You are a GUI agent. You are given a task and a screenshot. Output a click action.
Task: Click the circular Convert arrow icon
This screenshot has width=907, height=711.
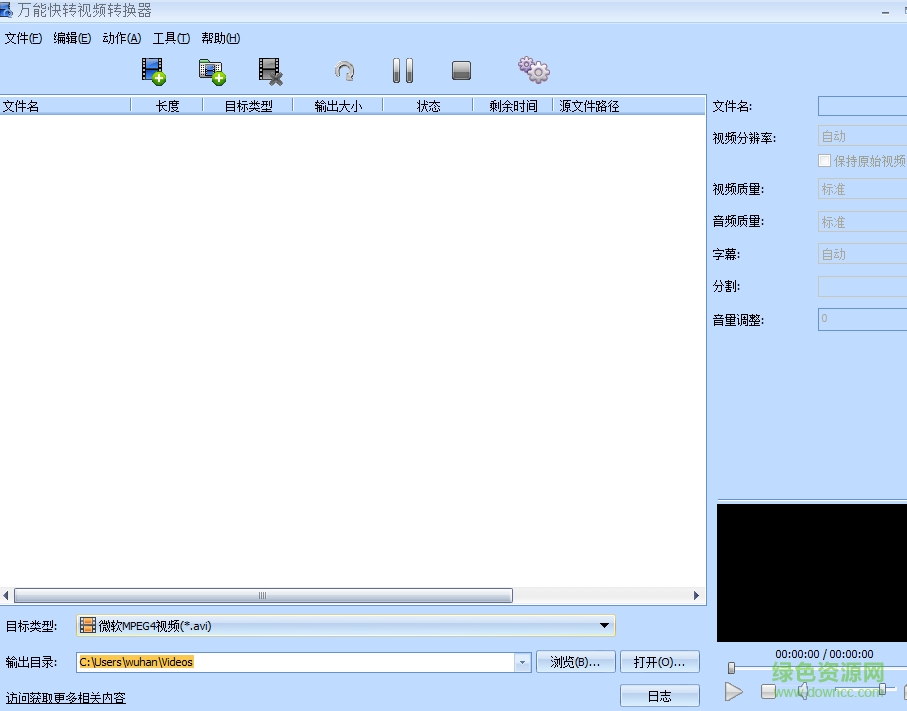coord(343,69)
